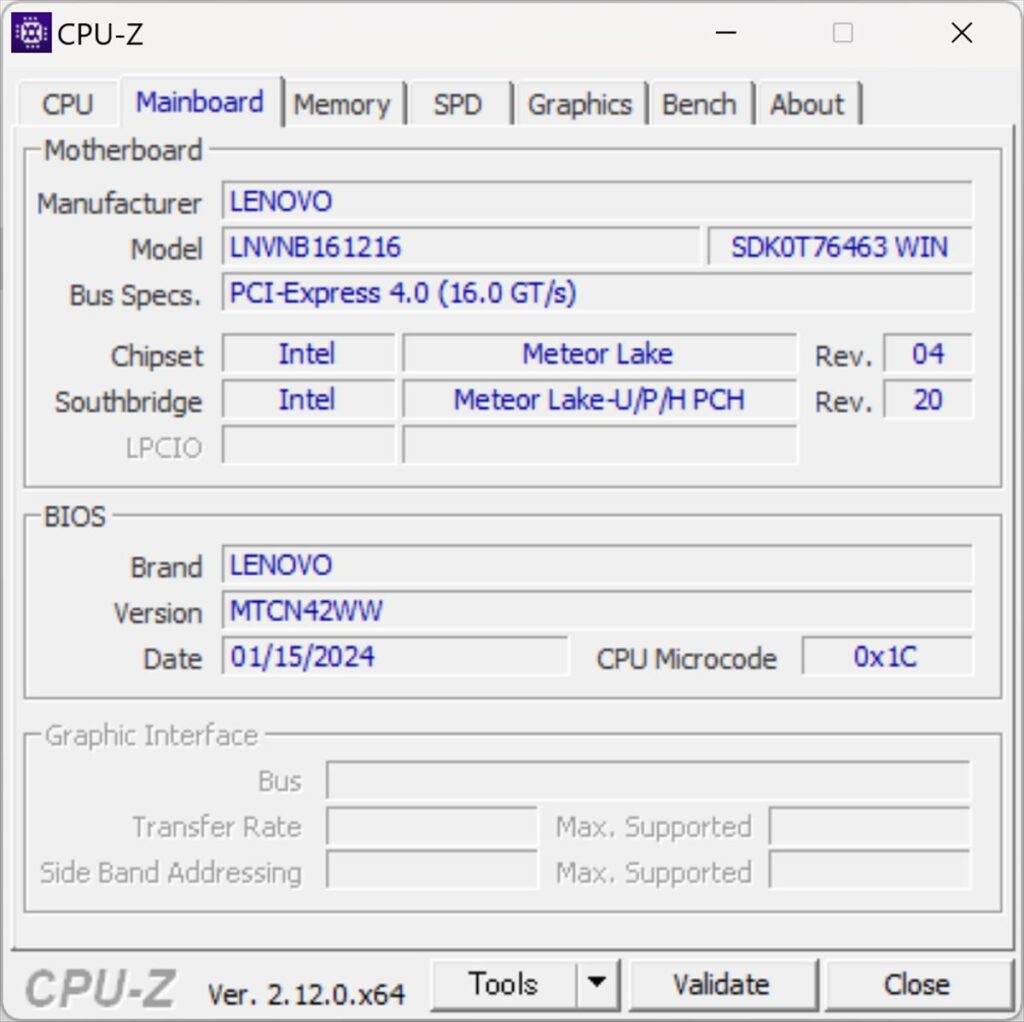Image resolution: width=1024 pixels, height=1022 pixels.
Task: Click the Meteor Lake-U/P/H PCH field
Action: click(599, 400)
